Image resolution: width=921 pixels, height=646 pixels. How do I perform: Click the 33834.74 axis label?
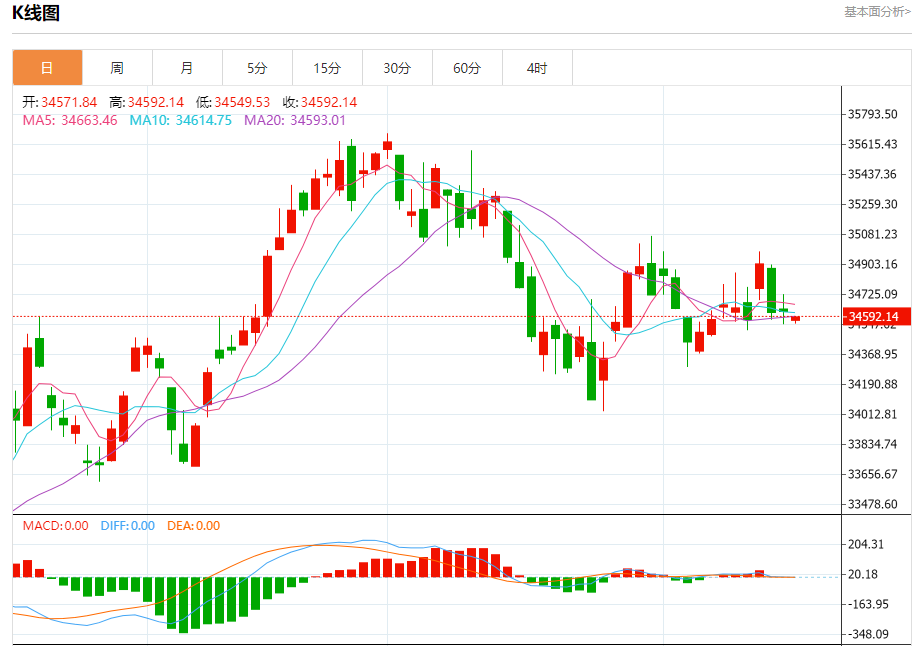873,444
